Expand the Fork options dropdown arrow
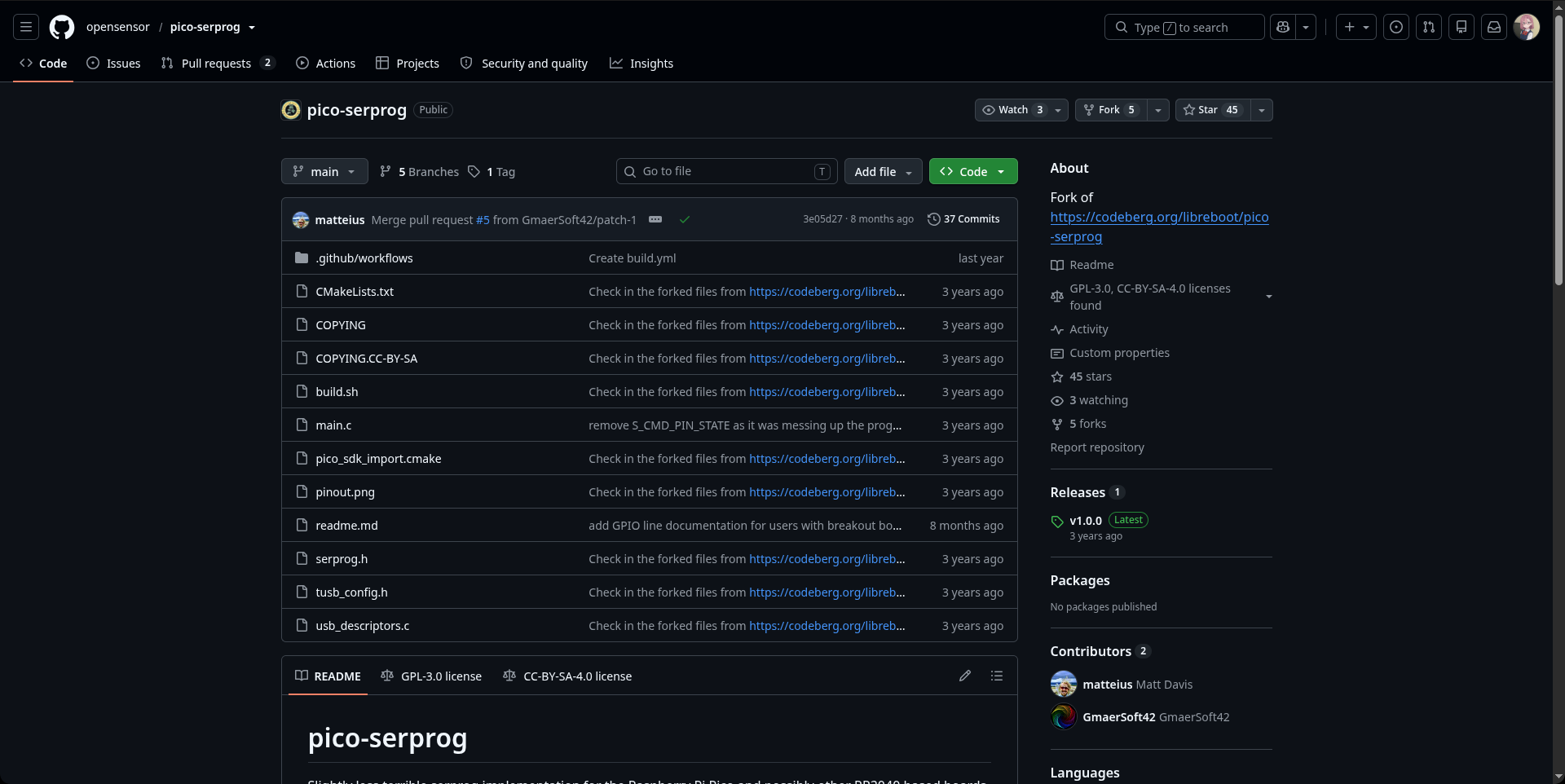 [x=1158, y=110]
